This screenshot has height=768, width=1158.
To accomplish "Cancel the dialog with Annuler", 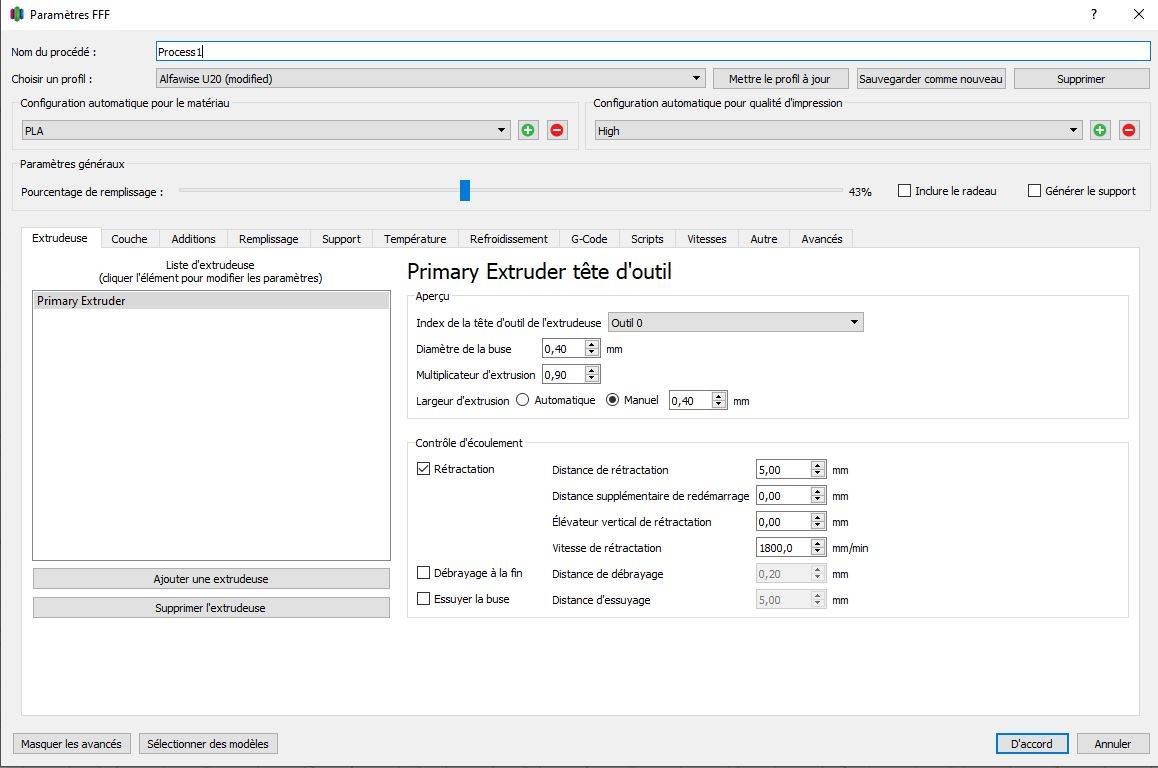I will tap(1113, 744).
